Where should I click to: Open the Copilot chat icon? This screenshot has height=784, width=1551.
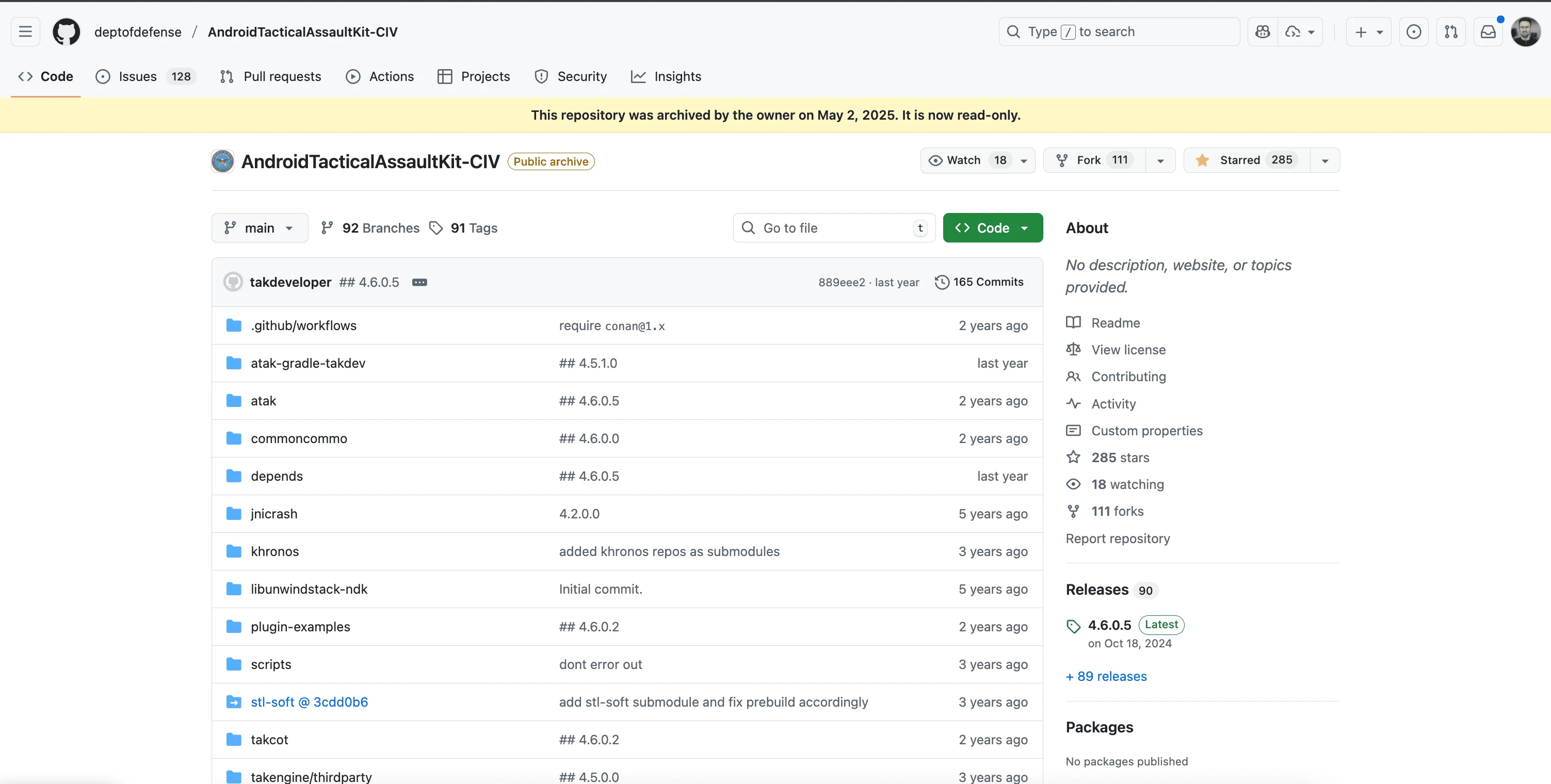pyautogui.click(x=1263, y=32)
